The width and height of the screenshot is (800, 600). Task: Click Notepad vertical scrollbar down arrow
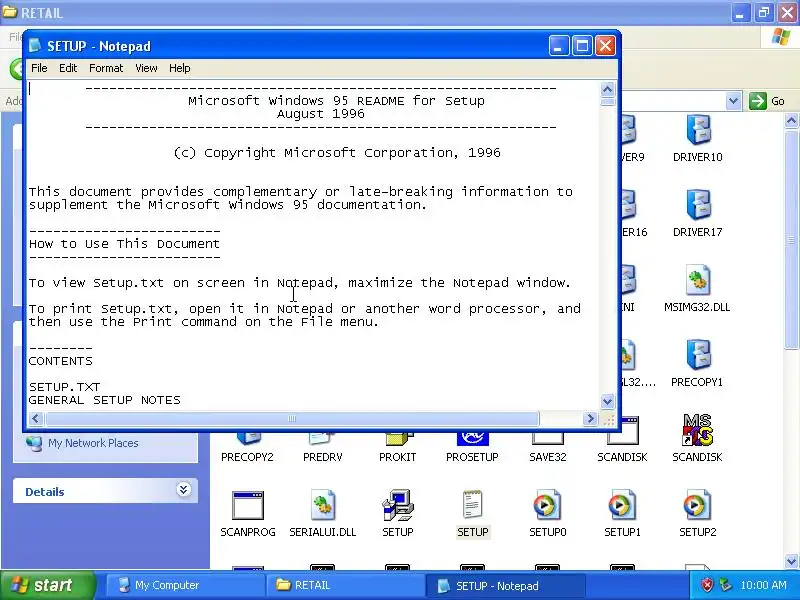point(607,402)
